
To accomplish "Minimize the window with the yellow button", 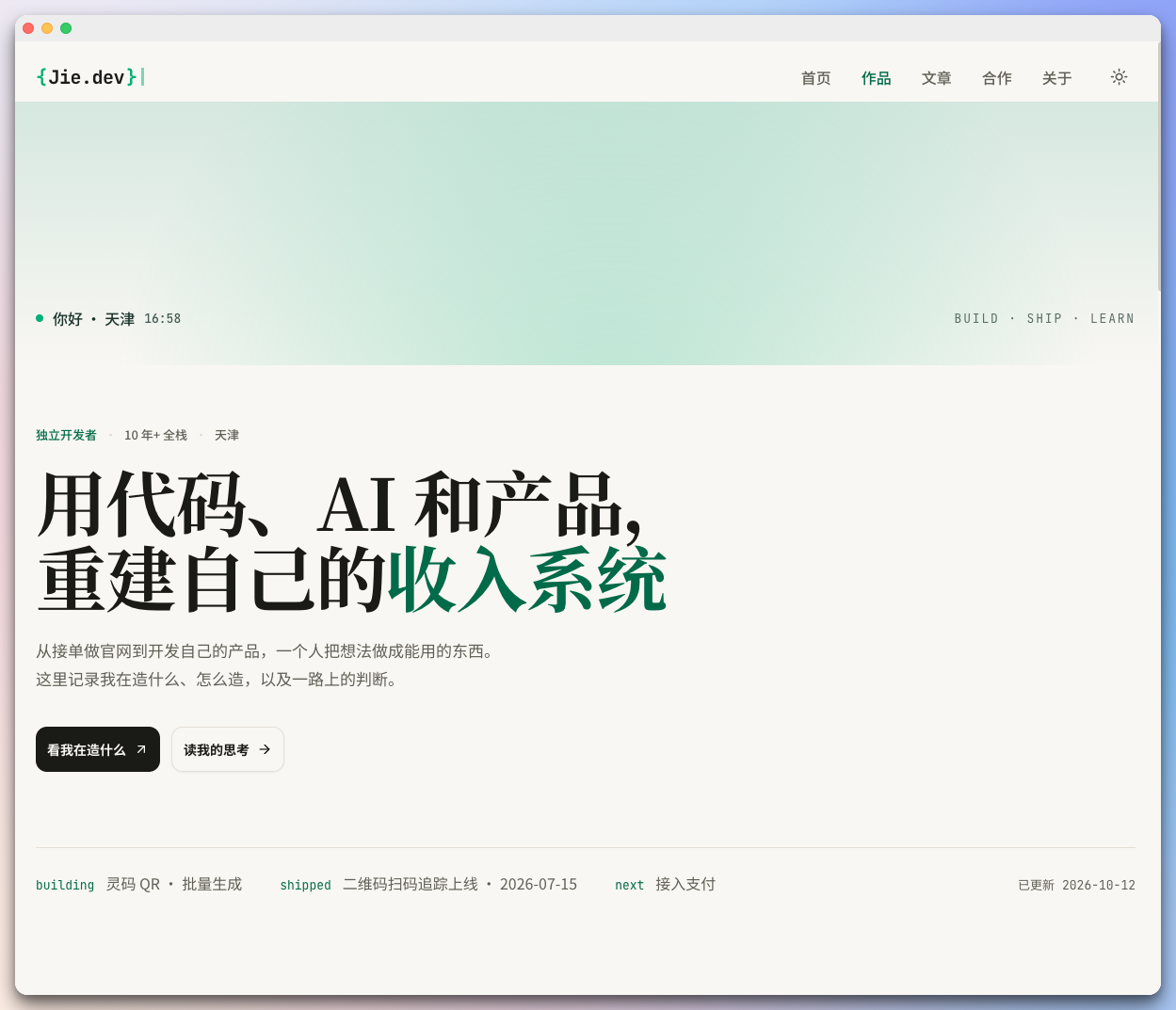I will (x=47, y=28).
